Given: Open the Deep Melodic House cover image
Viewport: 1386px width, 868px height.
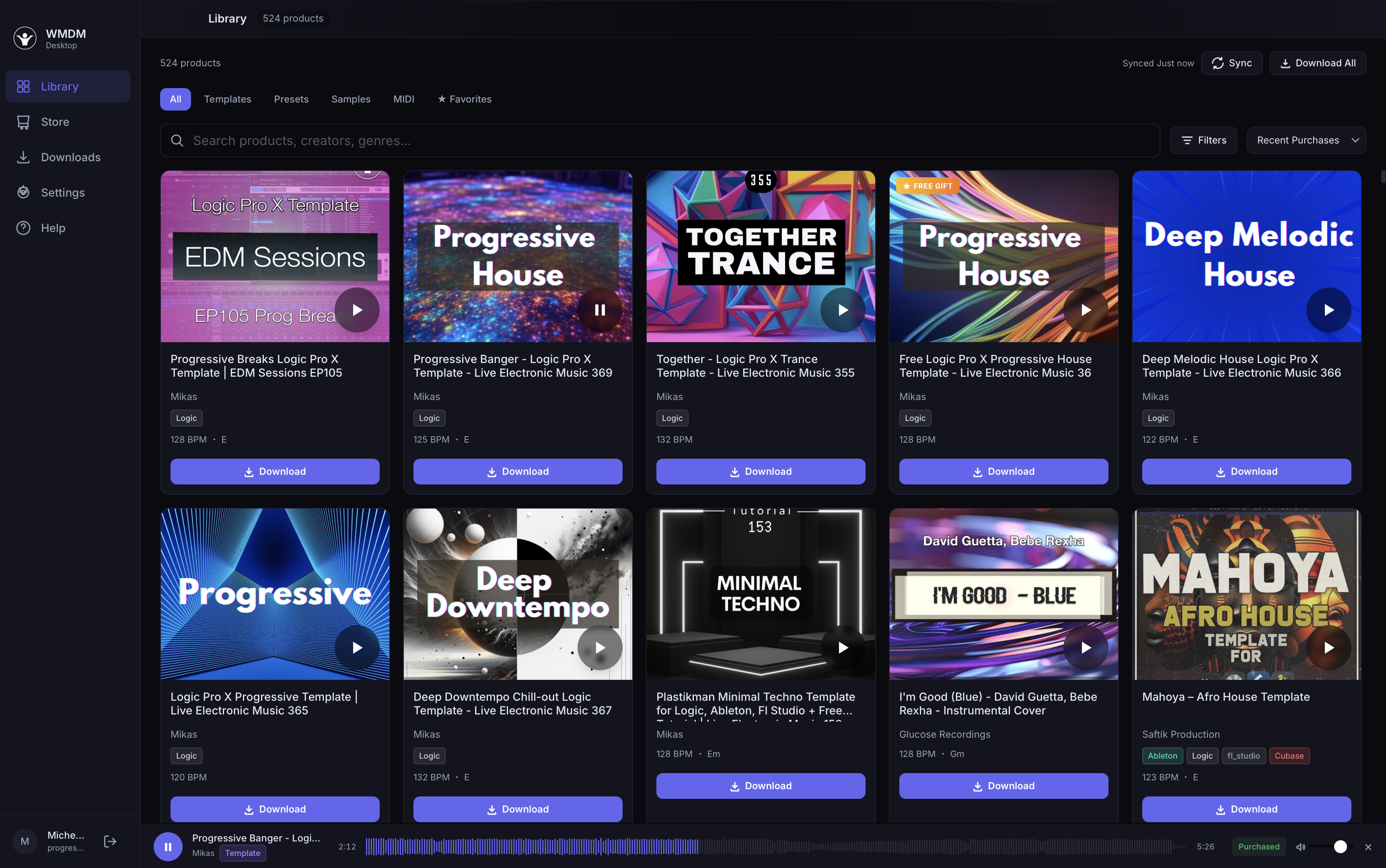Looking at the screenshot, I should pyautogui.click(x=1246, y=257).
